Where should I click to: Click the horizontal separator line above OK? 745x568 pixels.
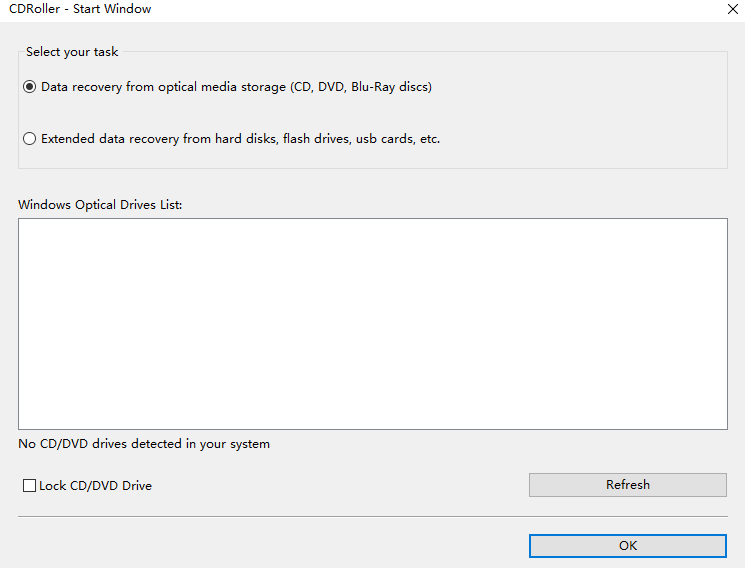372,517
